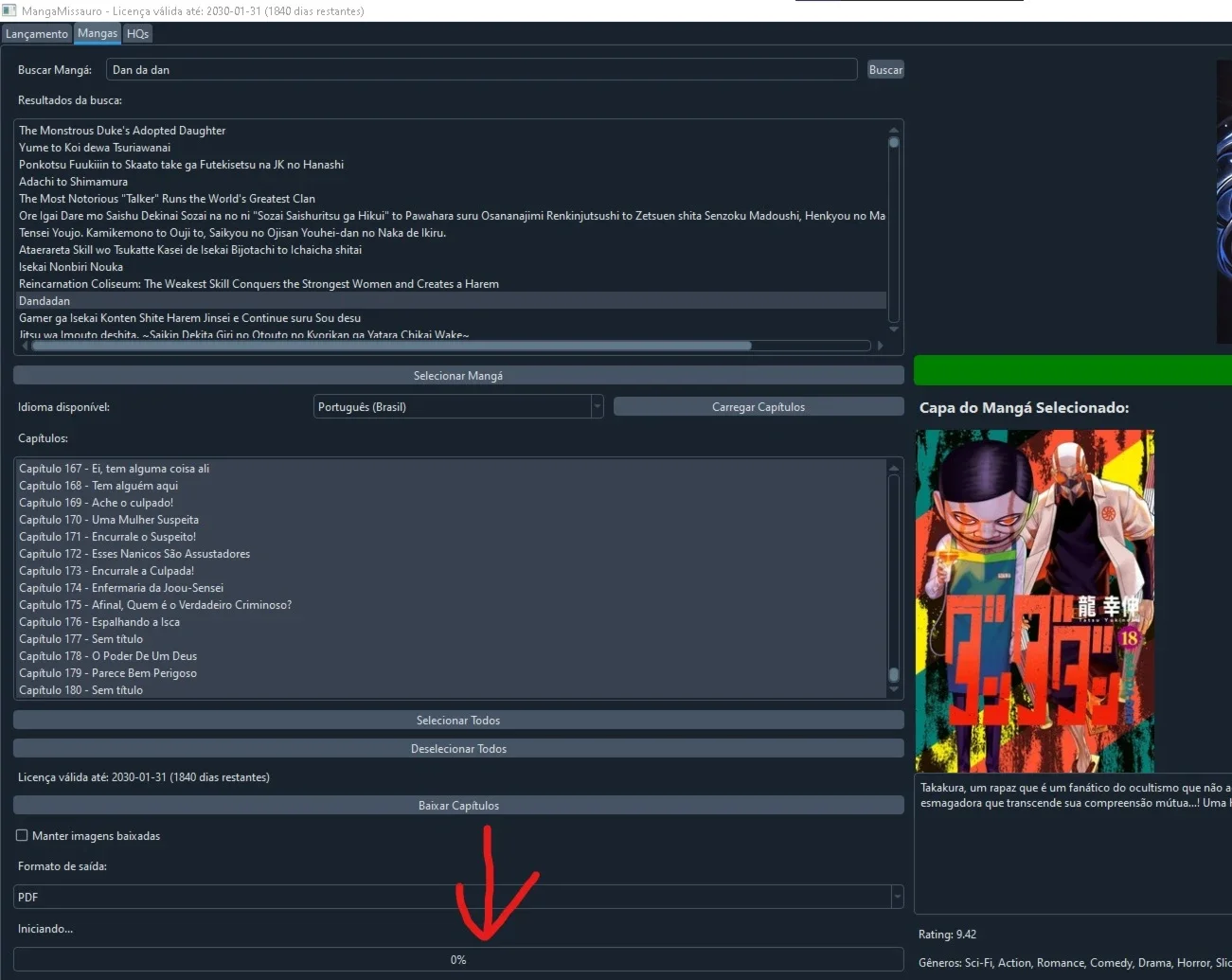The width and height of the screenshot is (1232, 980).
Task: Select 'Isekai Nonbiri Nouka' result
Action: 451,267
